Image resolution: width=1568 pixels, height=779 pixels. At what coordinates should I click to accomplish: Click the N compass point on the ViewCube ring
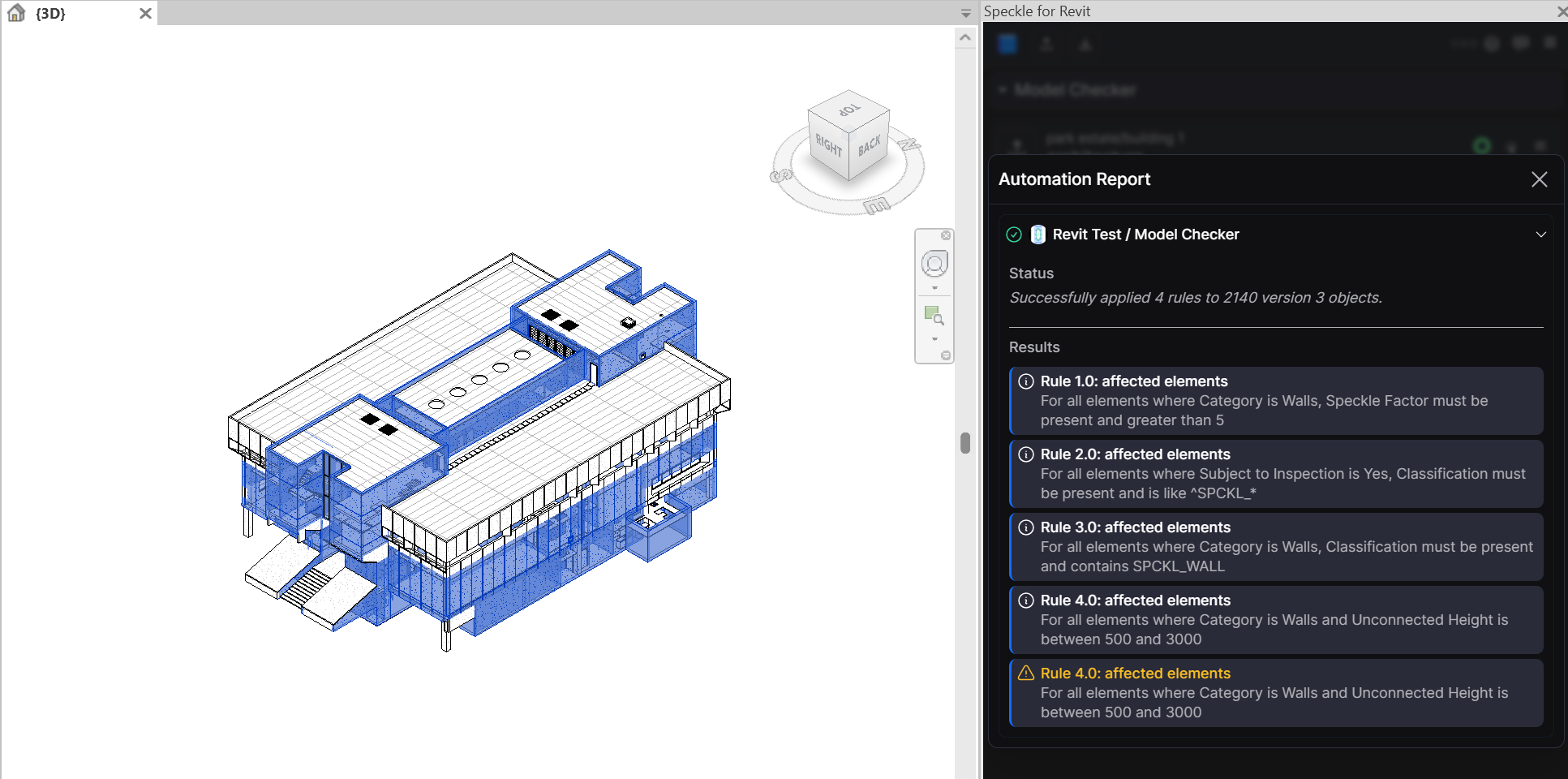(909, 144)
